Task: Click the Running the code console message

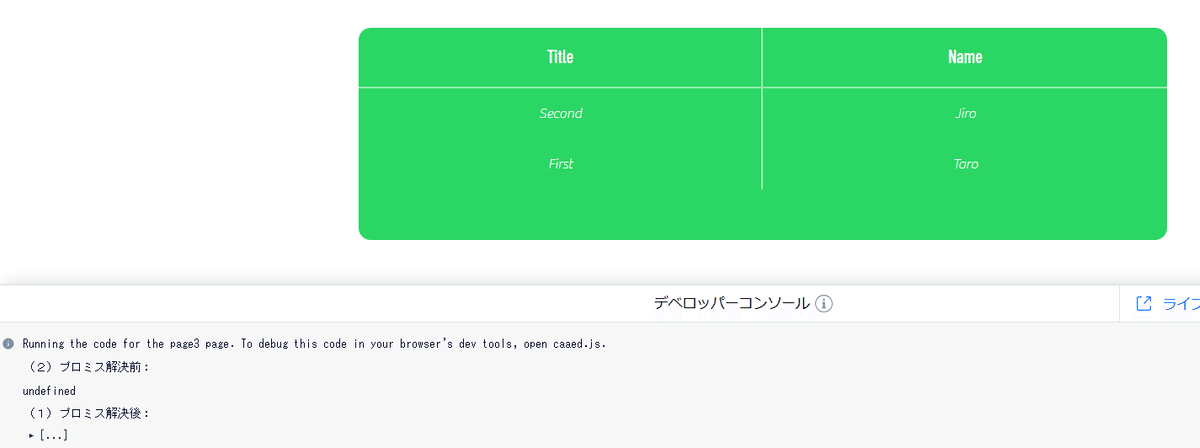Action: (314, 343)
